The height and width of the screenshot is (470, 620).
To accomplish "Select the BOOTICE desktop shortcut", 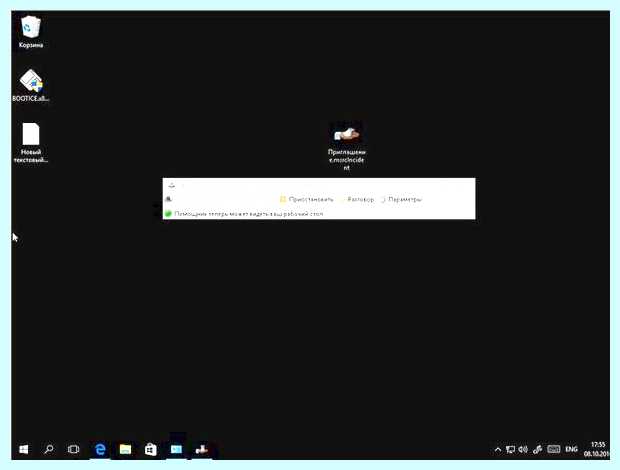I will pyautogui.click(x=30, y=85).
